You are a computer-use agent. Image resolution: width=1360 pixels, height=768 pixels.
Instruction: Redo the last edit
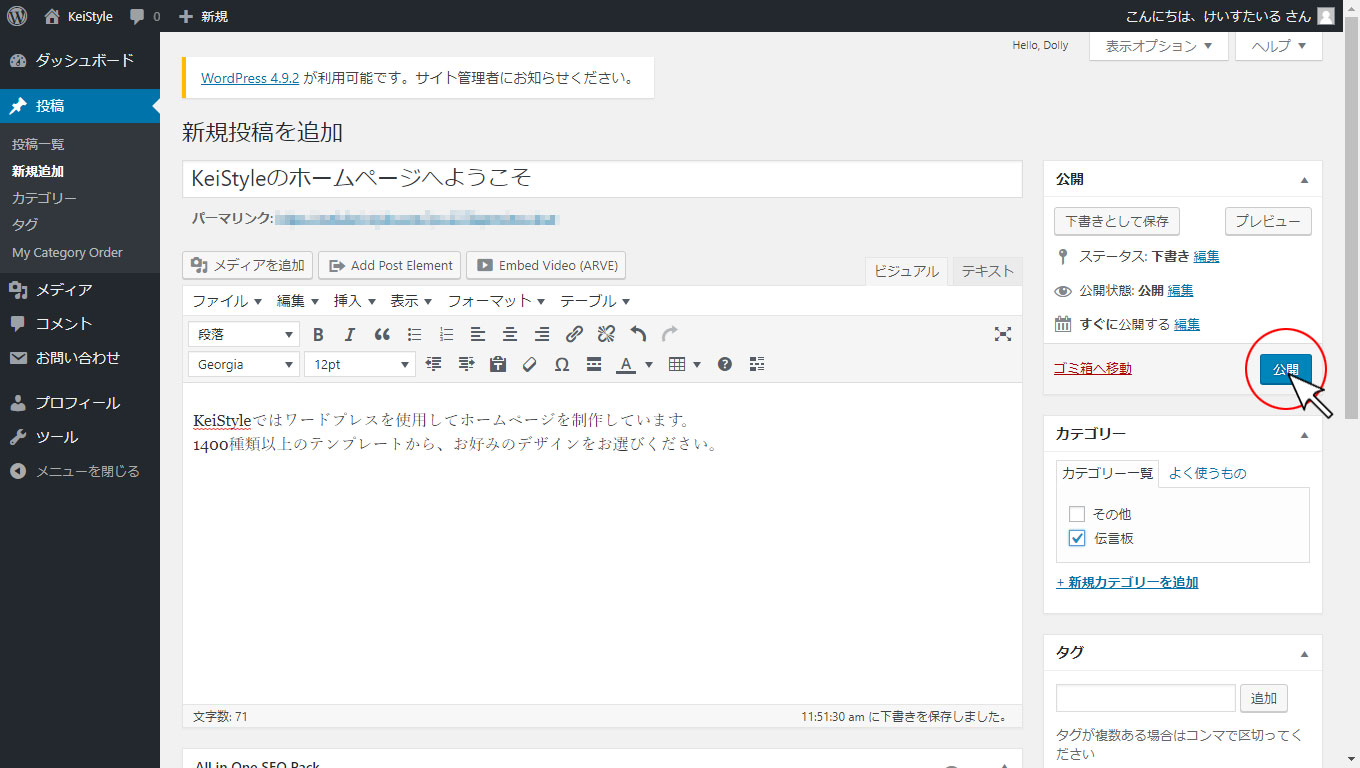click(x=670, y=334)
